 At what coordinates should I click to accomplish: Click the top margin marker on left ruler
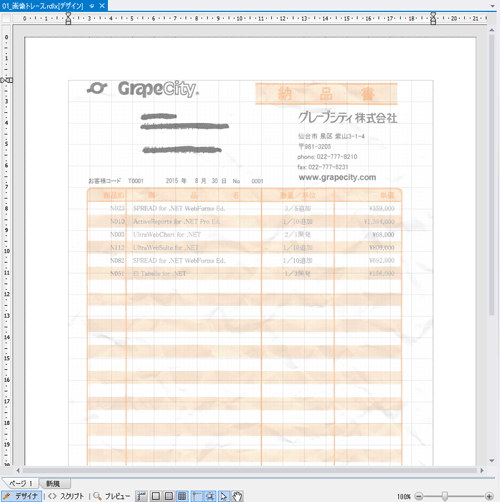(x=7, y=80)
